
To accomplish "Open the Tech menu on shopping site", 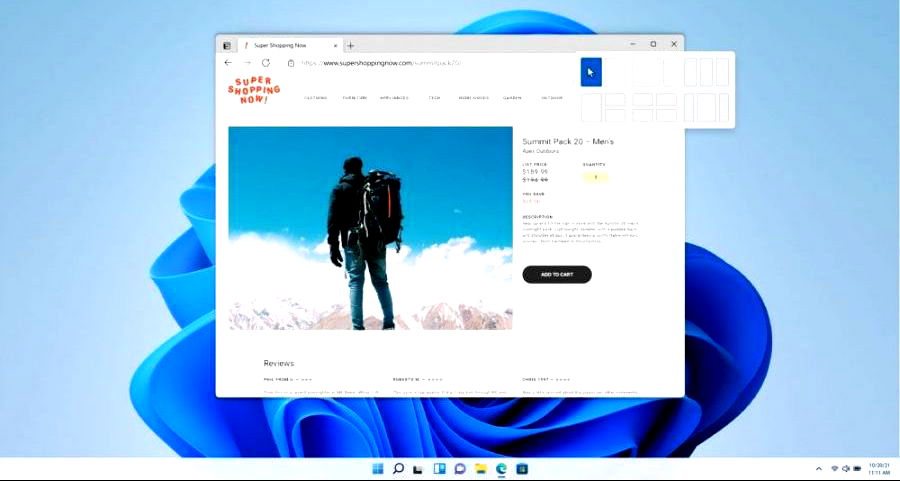I will (435, 98).
